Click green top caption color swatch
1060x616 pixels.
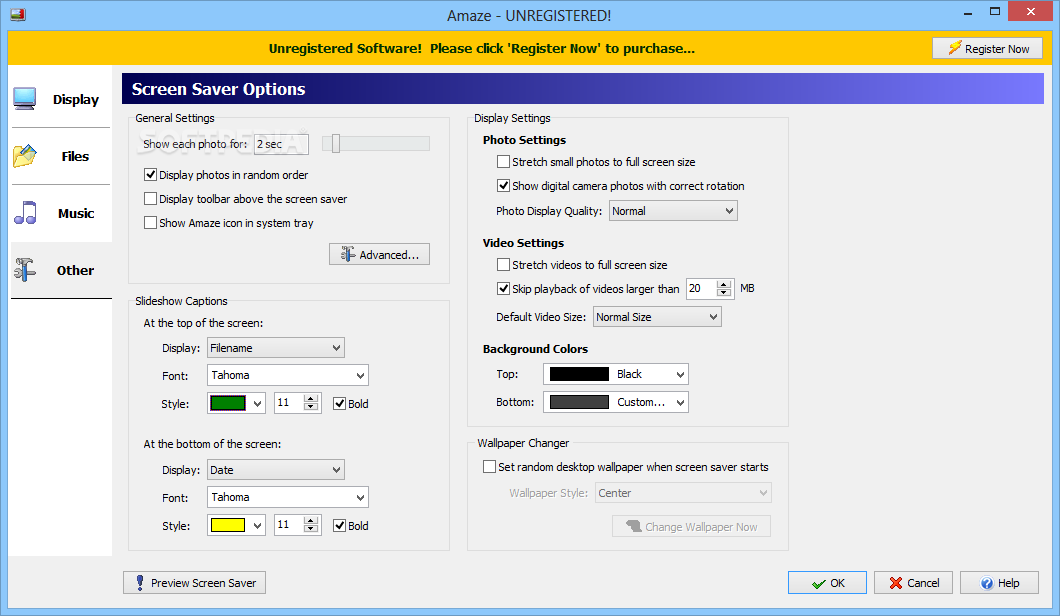coord(228,404)
